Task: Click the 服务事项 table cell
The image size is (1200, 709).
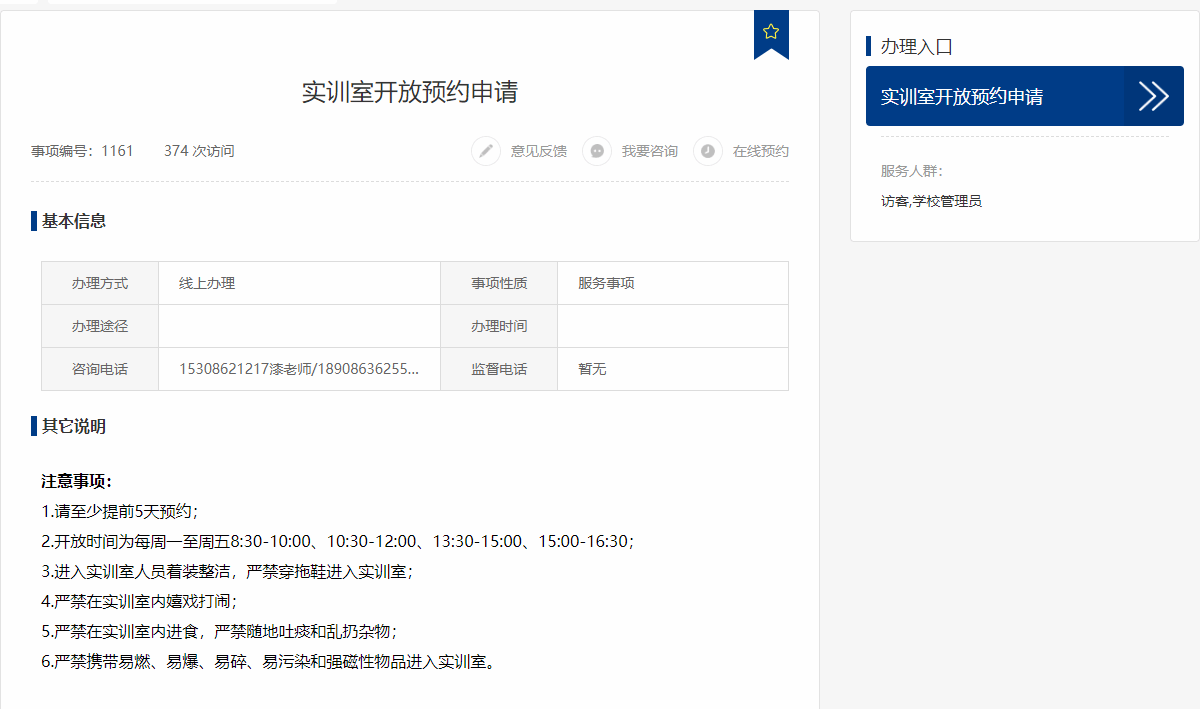Action: (606, 283)
